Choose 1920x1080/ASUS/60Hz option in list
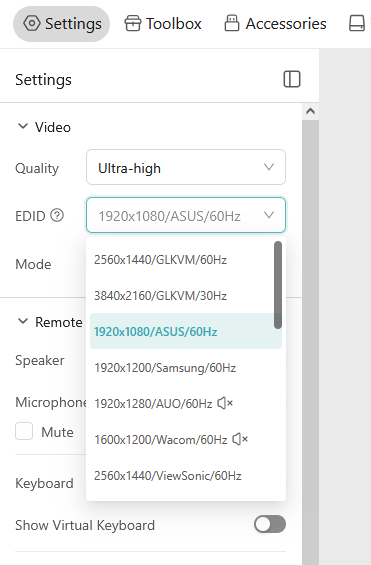The height and width of the screenshot is (565, 371). (186, 331)
